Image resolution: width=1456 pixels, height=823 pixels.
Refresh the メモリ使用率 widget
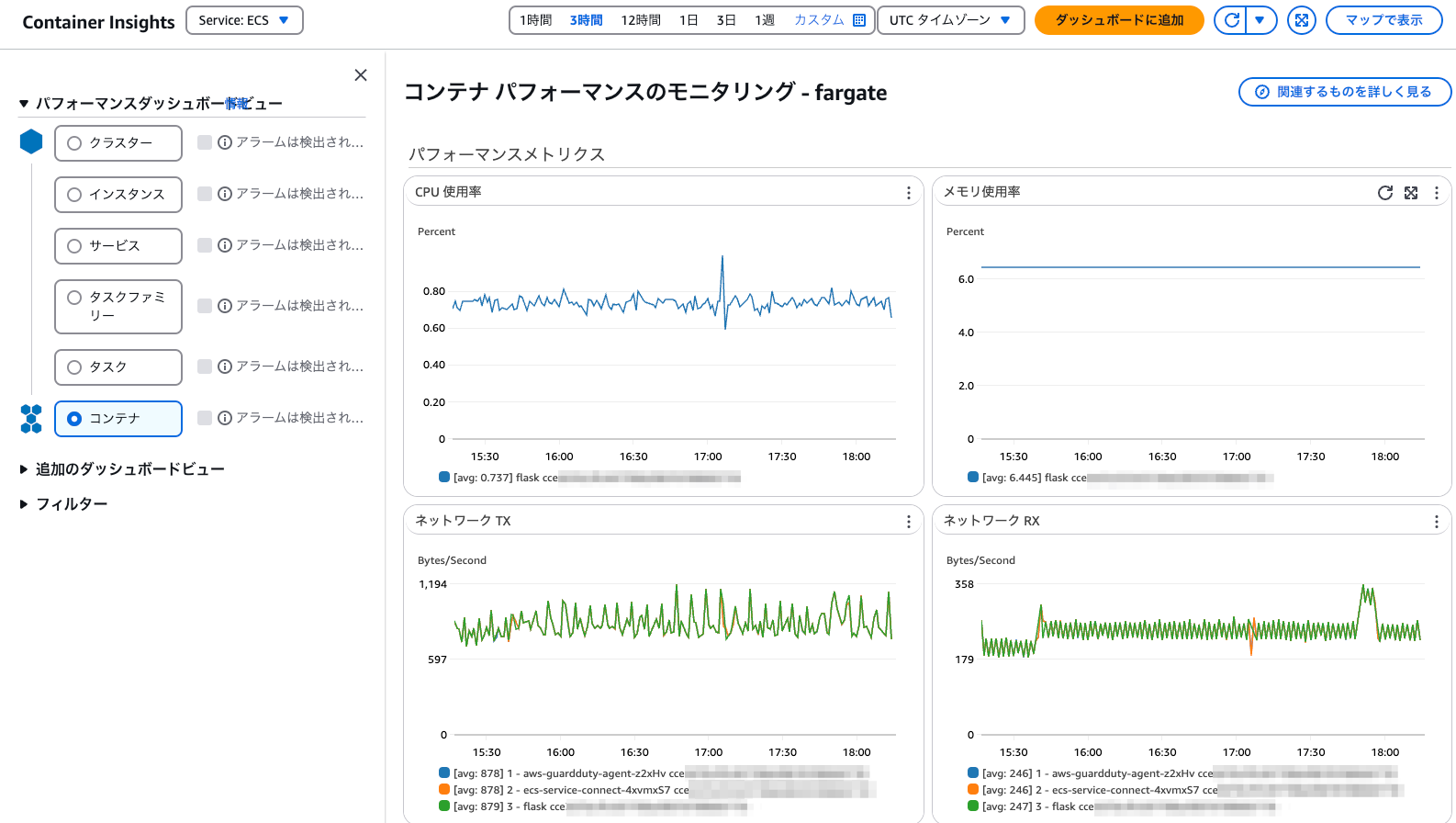1385,193
